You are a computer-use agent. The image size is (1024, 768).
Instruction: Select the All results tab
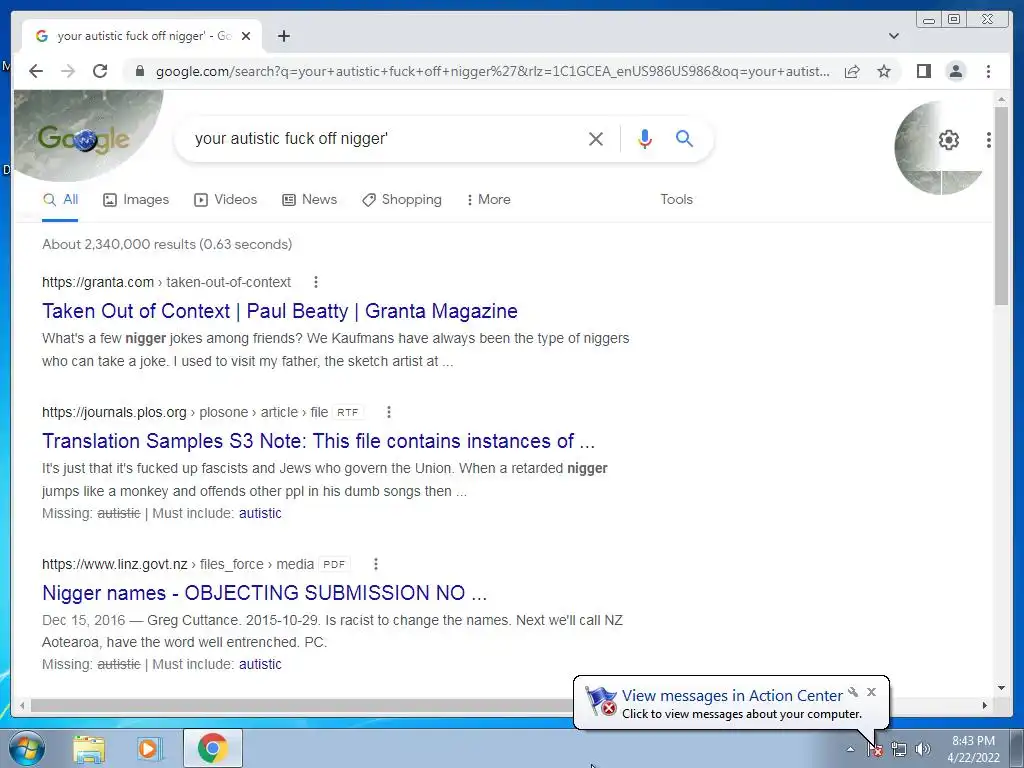[x=60, y=200]
